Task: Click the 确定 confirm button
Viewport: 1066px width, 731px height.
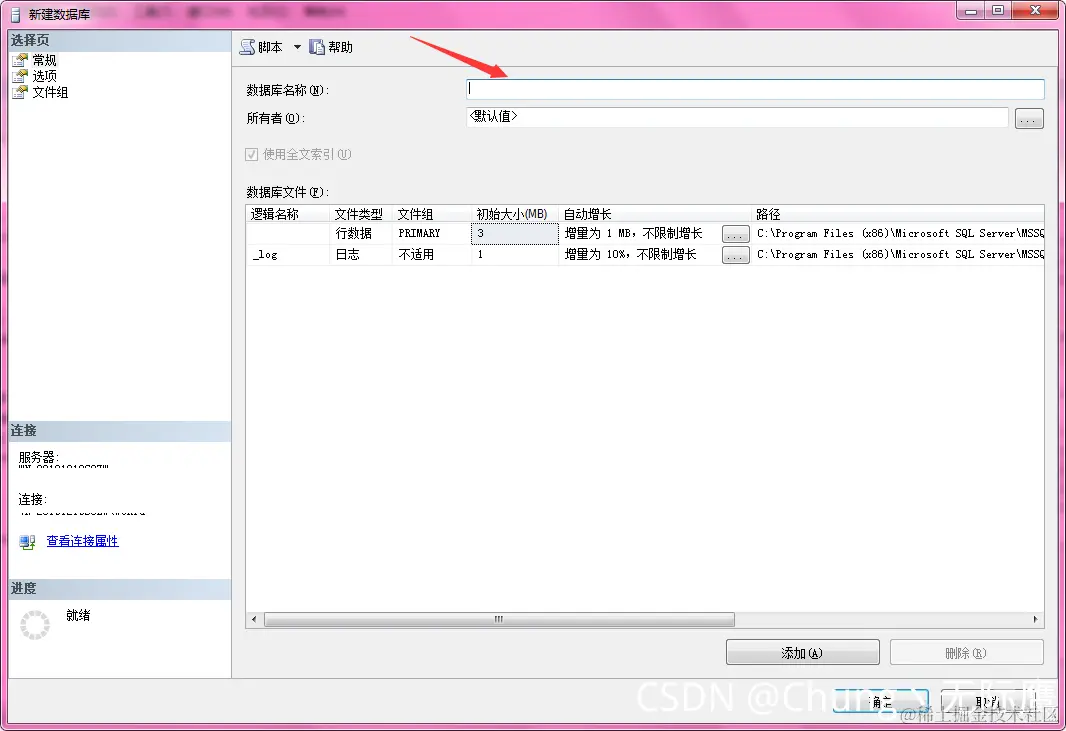Action: [x=881, y=702]
